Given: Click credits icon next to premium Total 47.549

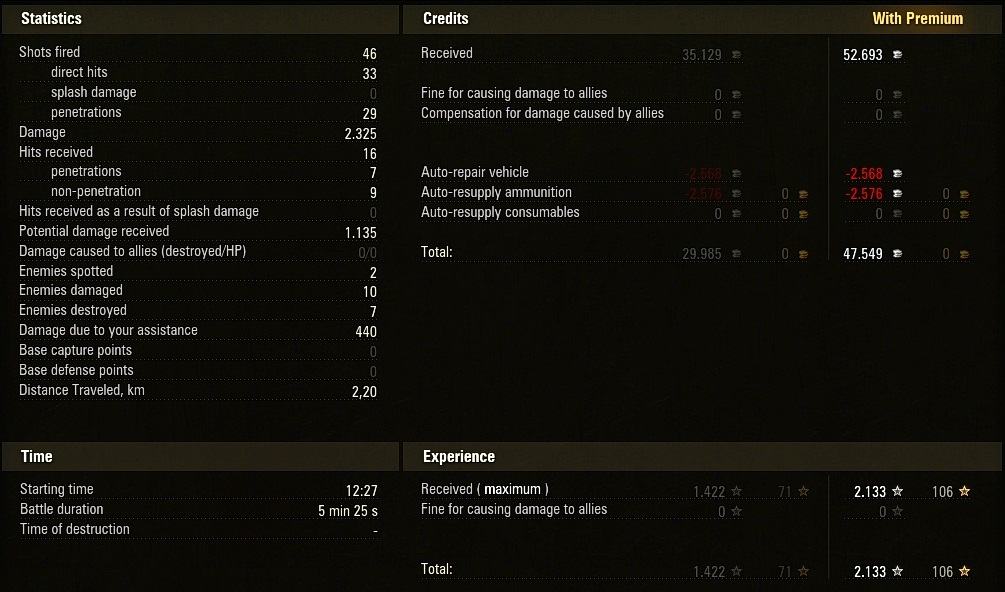Looking at the screenshot, I should 898,254.
